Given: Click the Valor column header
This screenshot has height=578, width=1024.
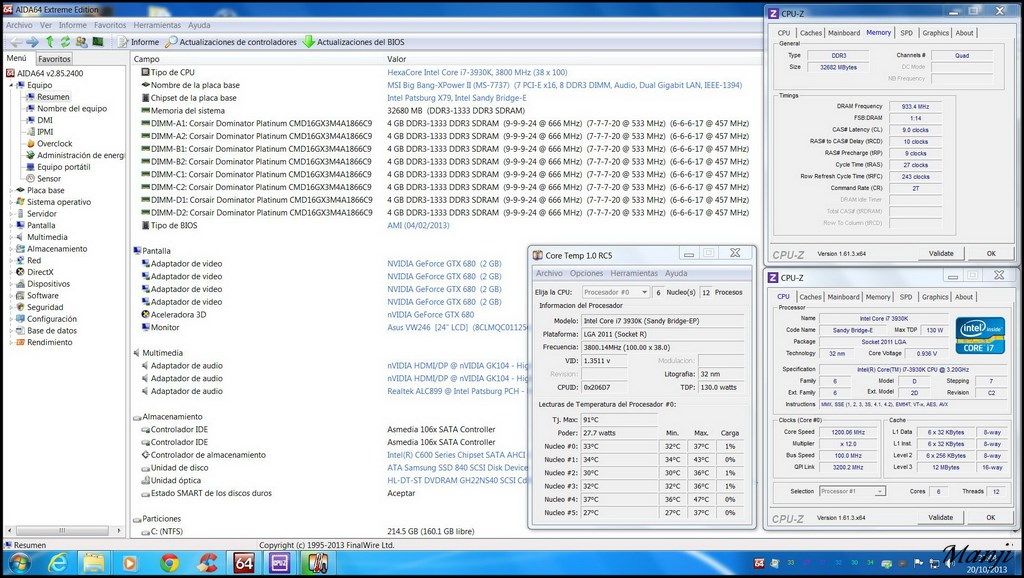Looking at the screenshot, I should point(396,59).
